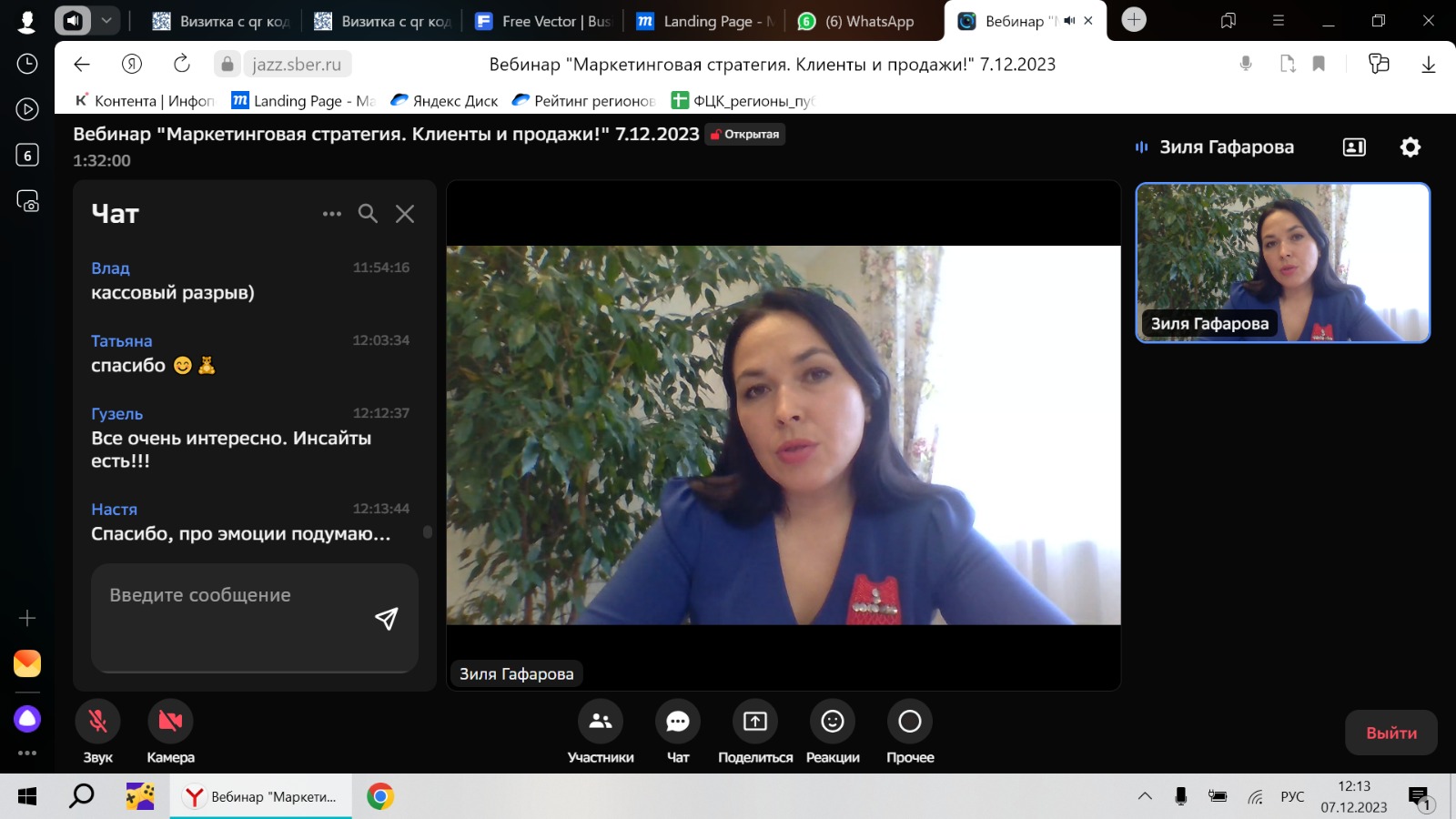The height and width of the screenshot is (819, 1456).
Task: Open chat three-dots more options
Action: [x=332, y=214]
